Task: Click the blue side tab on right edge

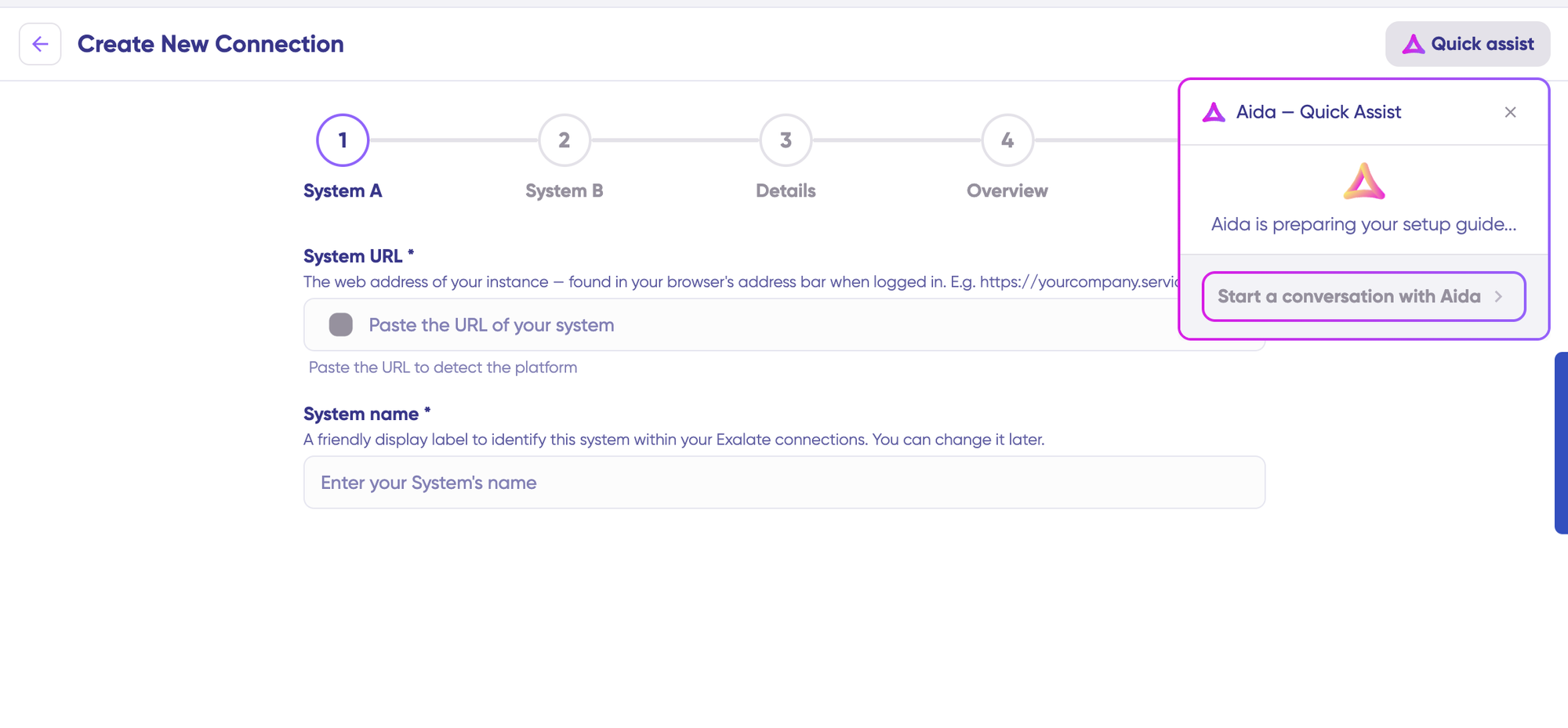Action: pos(1561,443)
